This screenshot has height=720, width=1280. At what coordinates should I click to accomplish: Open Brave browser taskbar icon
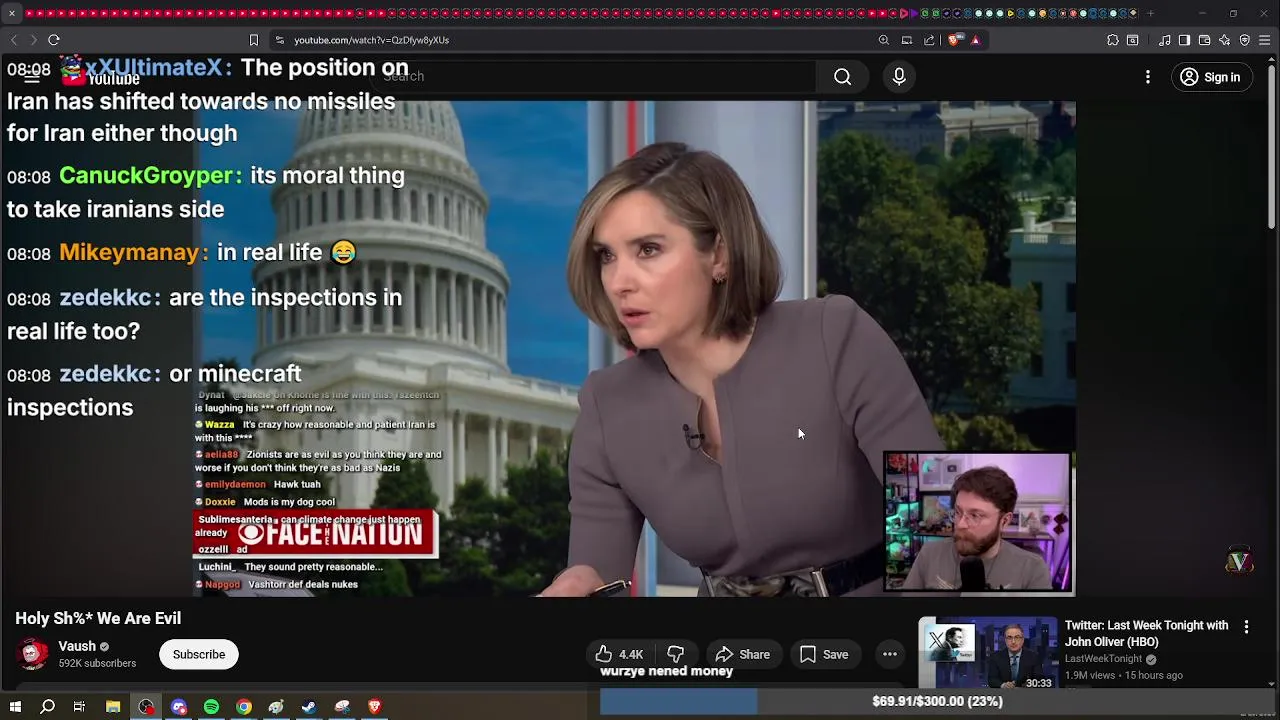375,707
